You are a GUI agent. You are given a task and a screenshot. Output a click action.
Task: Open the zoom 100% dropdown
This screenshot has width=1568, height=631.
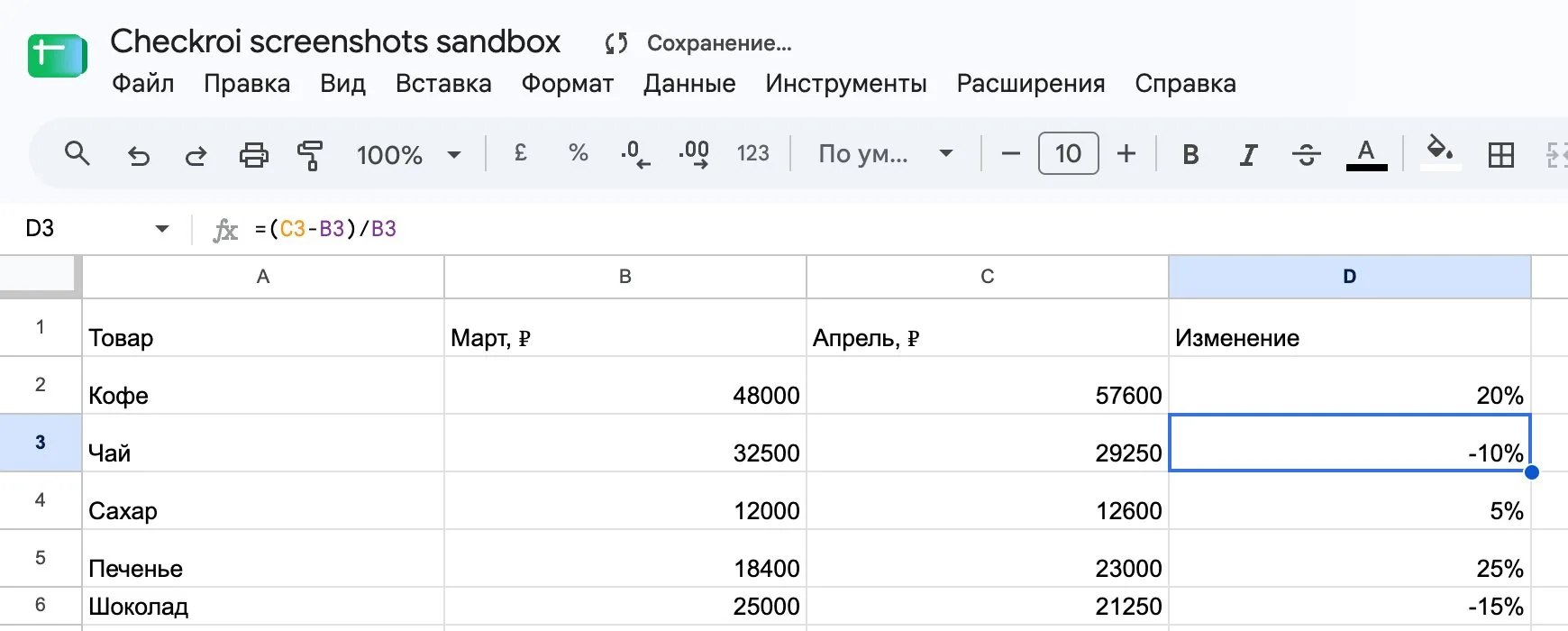click(408, 155)
